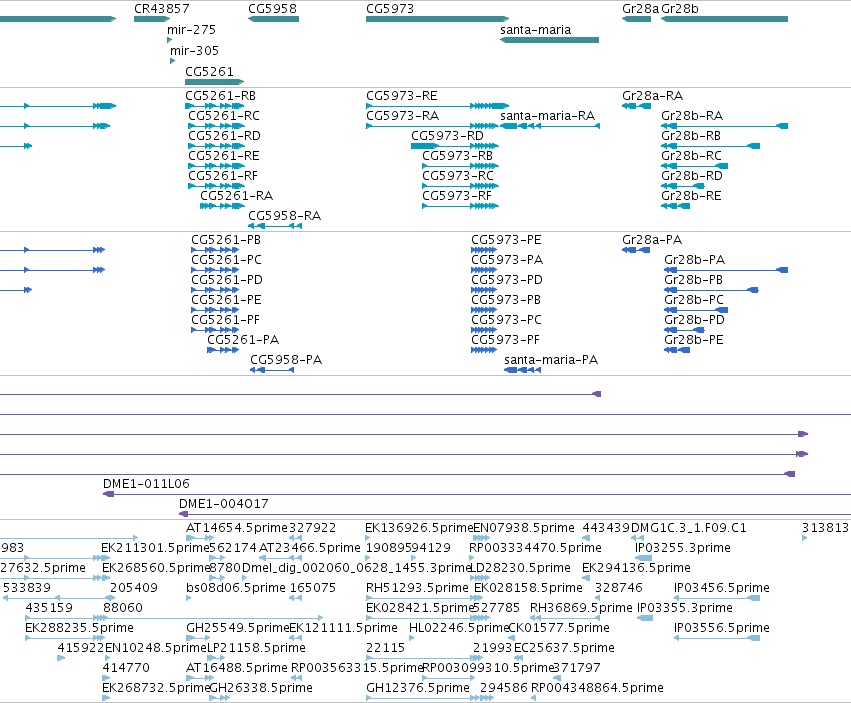Click the mir-305 miRNA marker
Image resolution: width=851 pixels, height=703 pixels.
[173, 61]
